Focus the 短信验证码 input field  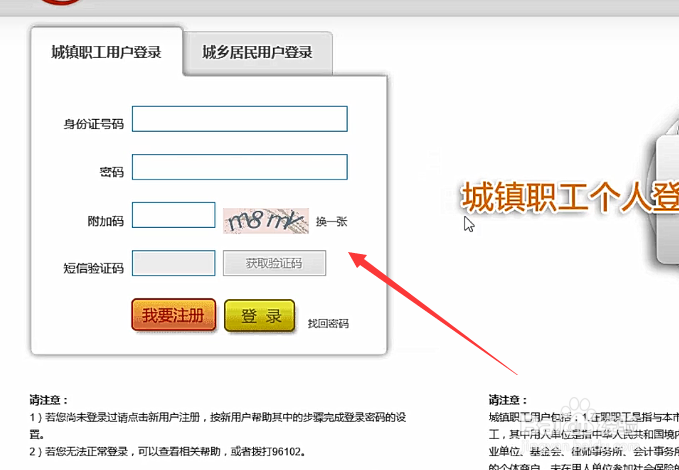click(x=174, y=263)
